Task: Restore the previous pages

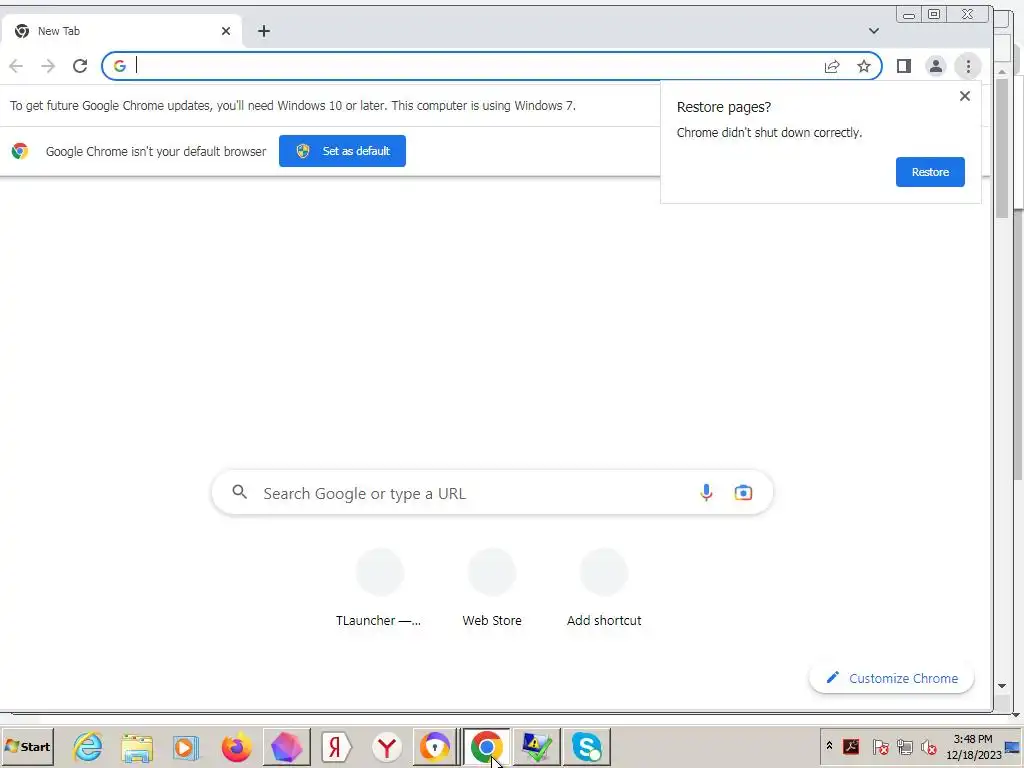Action: pos(929,172)
